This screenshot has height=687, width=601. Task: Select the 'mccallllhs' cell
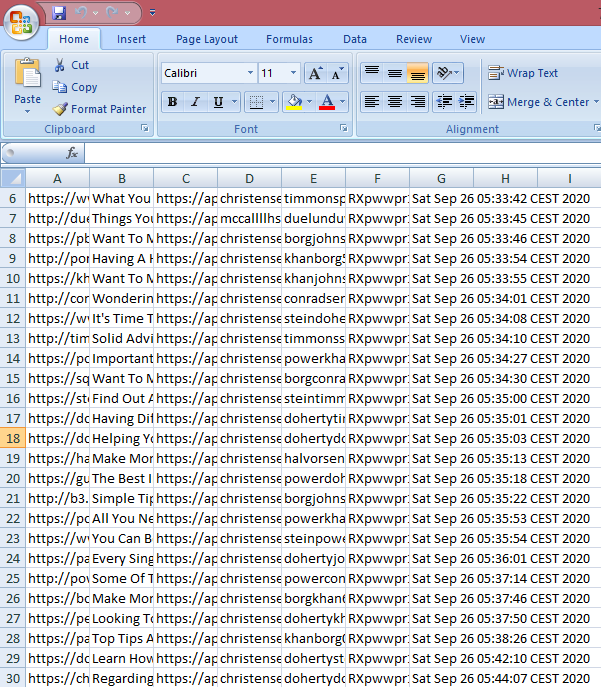point(249,219)
